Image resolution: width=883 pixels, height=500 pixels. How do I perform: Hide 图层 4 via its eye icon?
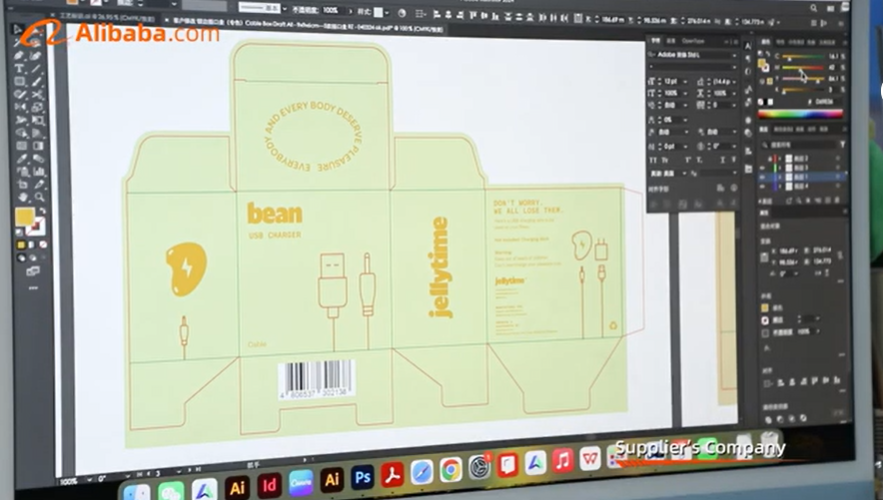(762, 186)
